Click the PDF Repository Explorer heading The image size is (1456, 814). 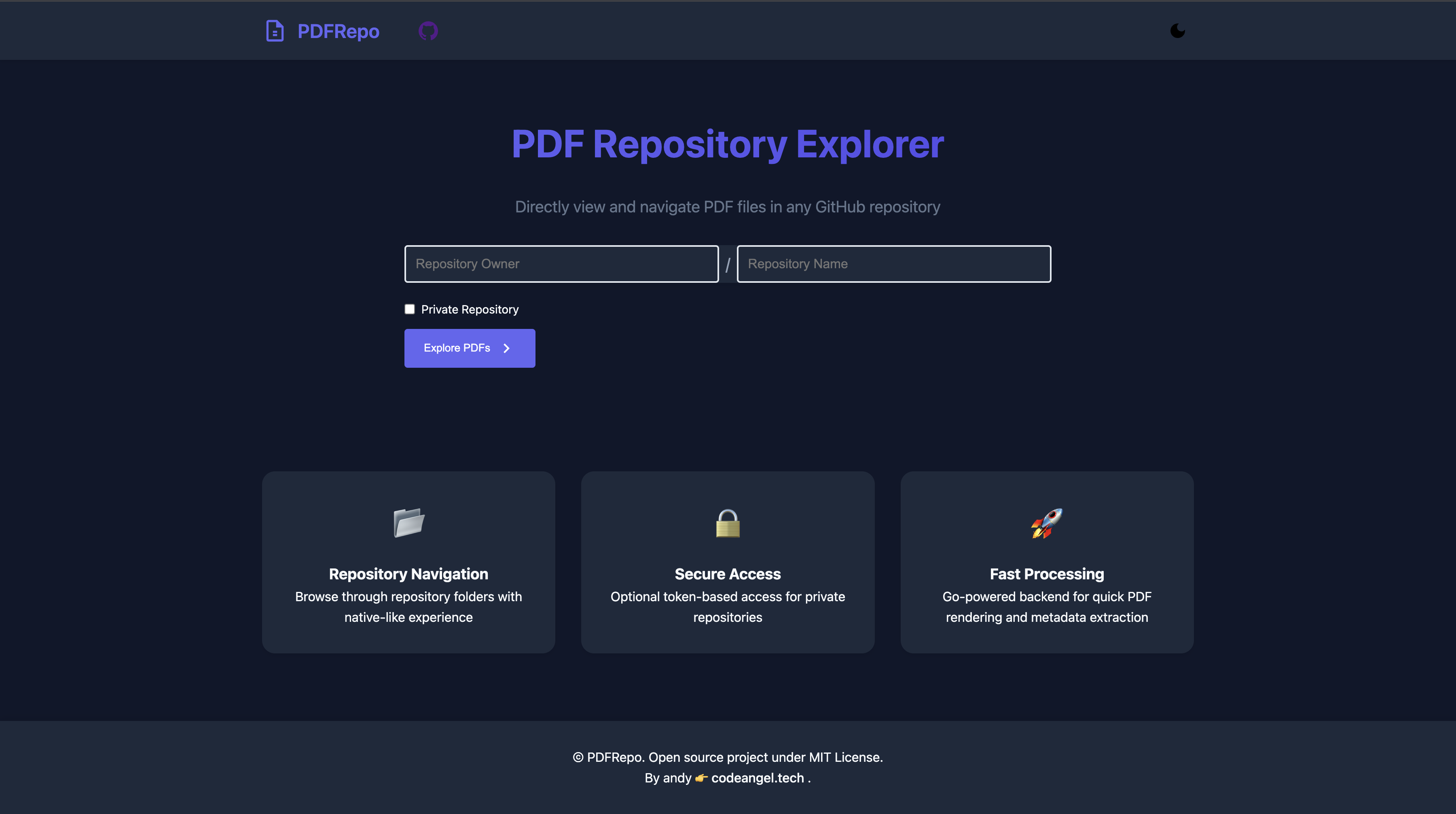pyautogui.click(x=728, y=144)
